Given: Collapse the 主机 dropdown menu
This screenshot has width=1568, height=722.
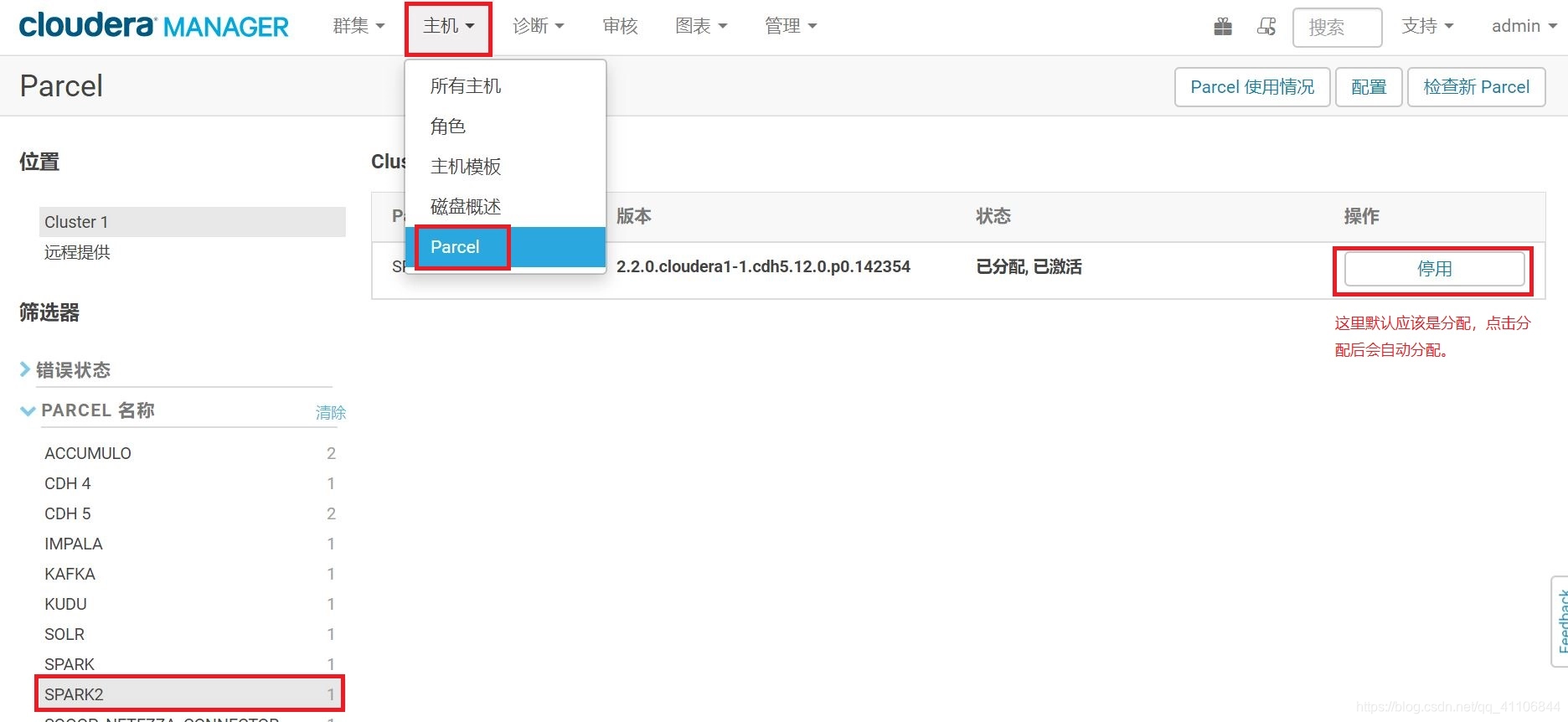Looking at the screenshot, I should click(448, 26).
